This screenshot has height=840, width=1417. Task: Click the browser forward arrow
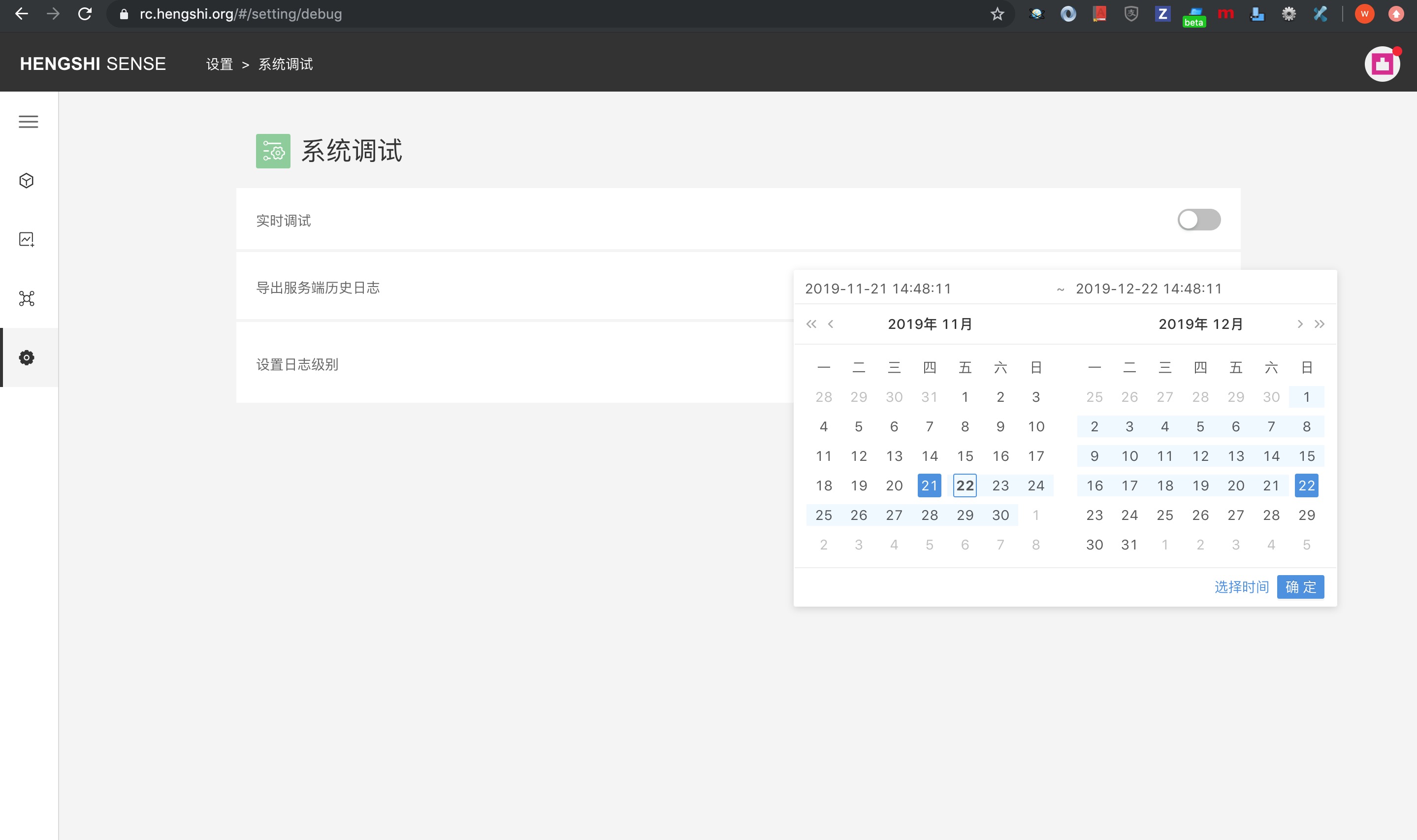point(53,14)
